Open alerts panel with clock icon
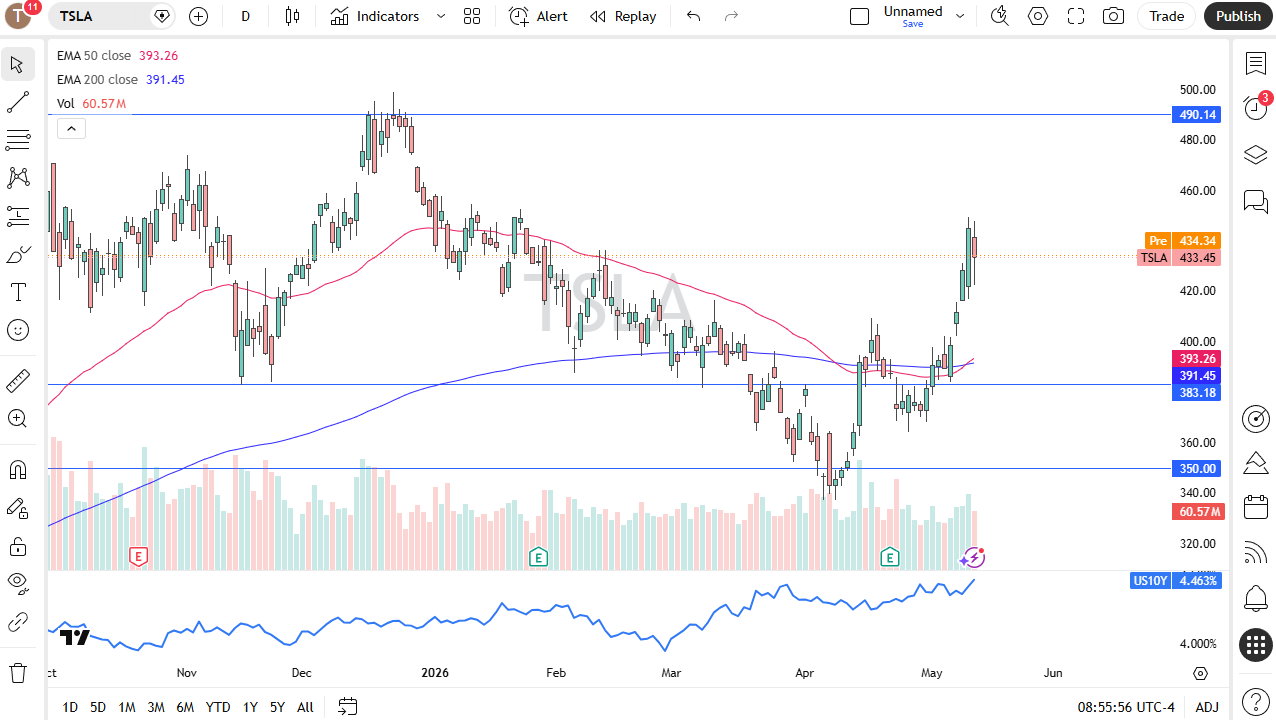The width and height of the screenshot is (1276, 720). tap(1256, 107)
